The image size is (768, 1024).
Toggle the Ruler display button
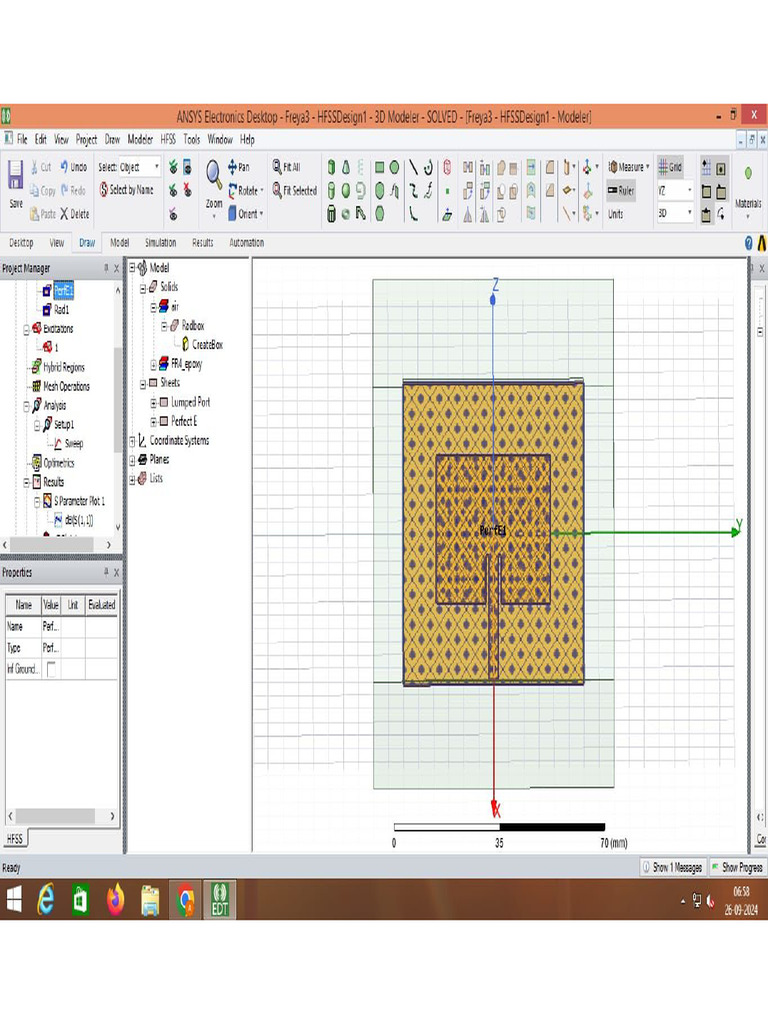coord(620,190)
